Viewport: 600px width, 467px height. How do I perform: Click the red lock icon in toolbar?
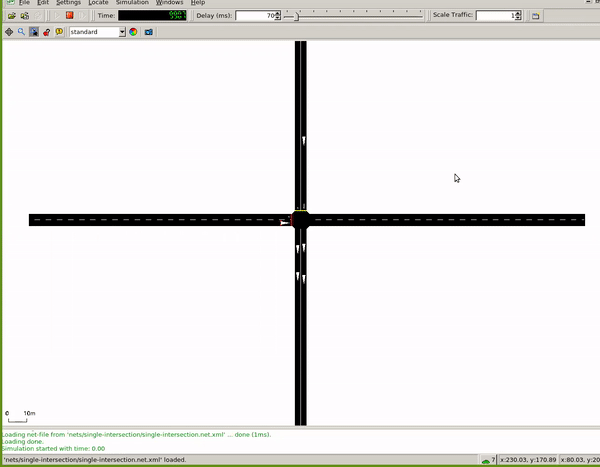pos(47,32)
